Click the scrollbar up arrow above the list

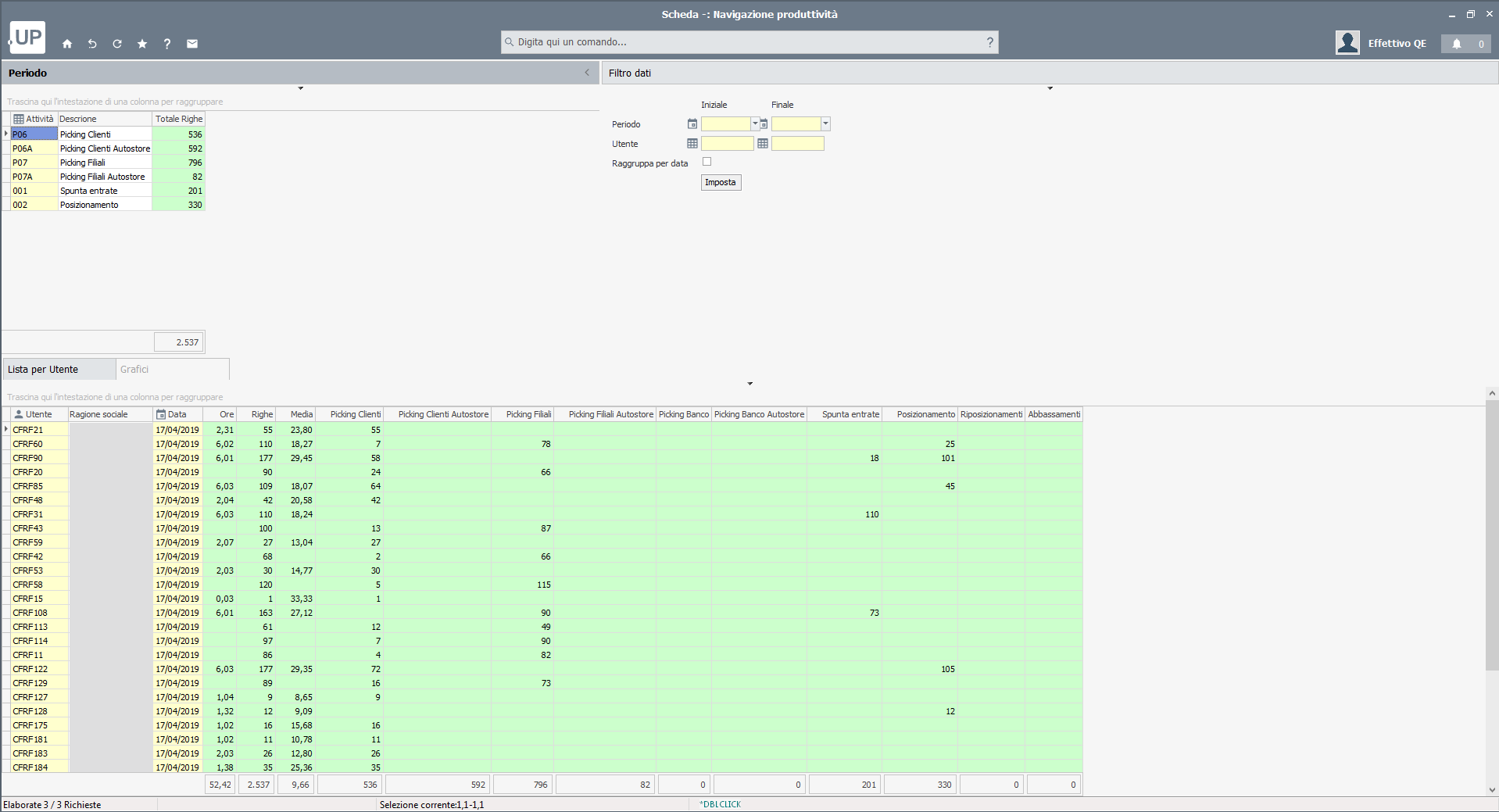(x=1492, y=393)
